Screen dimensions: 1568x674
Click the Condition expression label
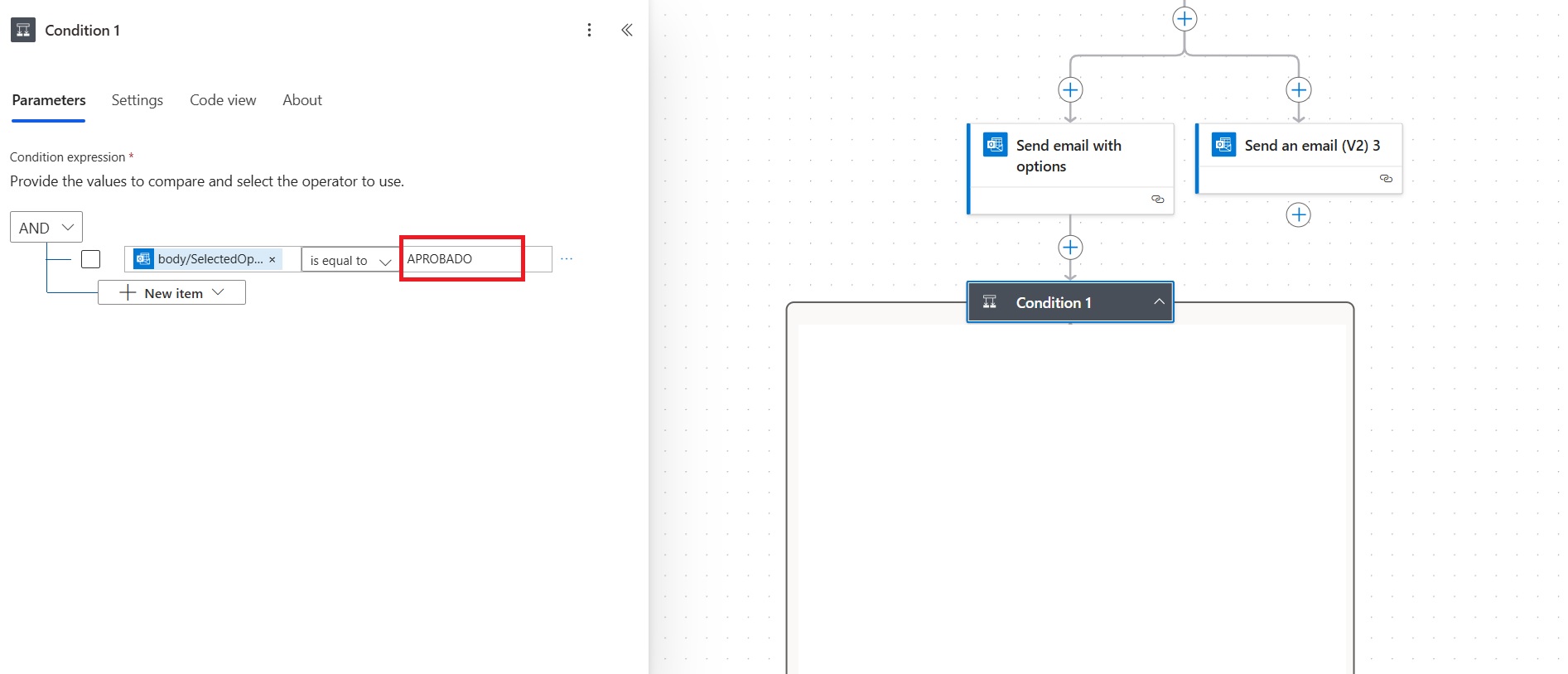pyautogui.click(x=68, y=157)
